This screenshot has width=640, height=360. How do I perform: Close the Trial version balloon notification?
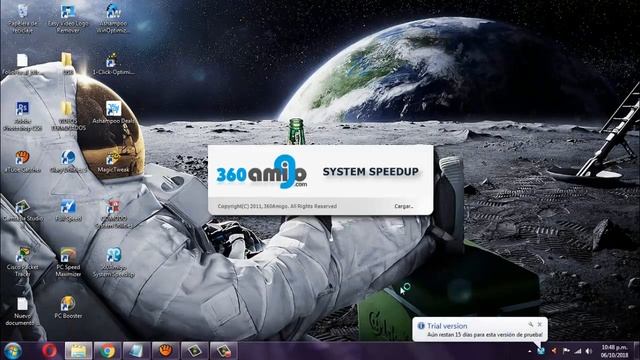(x=540, y=324)
